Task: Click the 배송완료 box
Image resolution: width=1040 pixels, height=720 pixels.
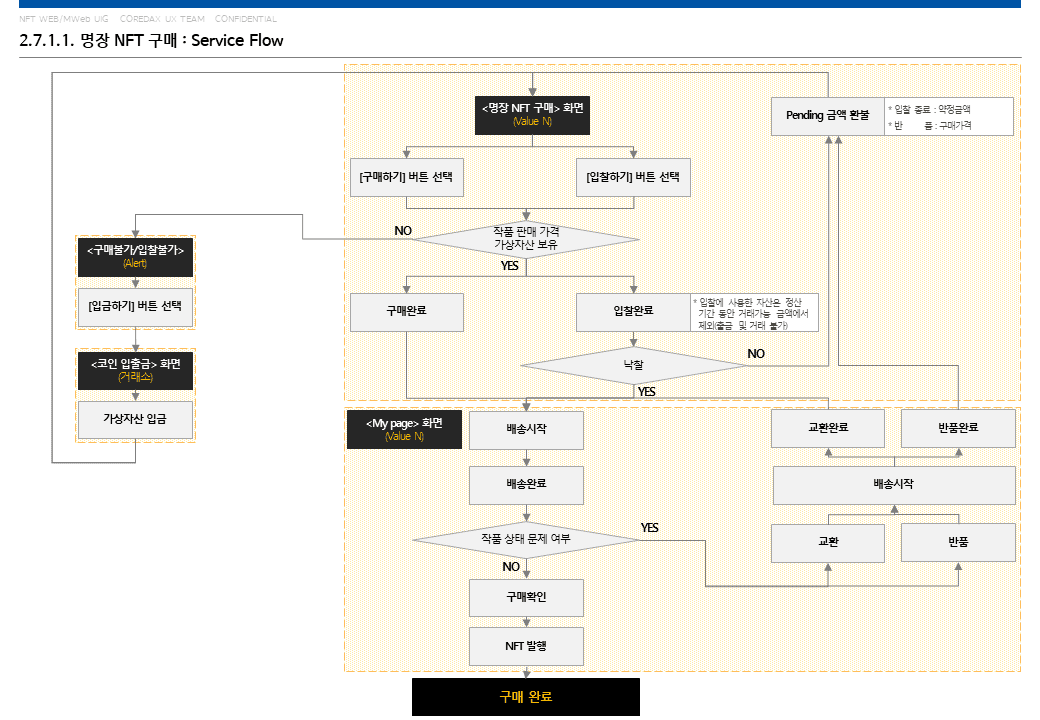Action: (x=526, y=485)
